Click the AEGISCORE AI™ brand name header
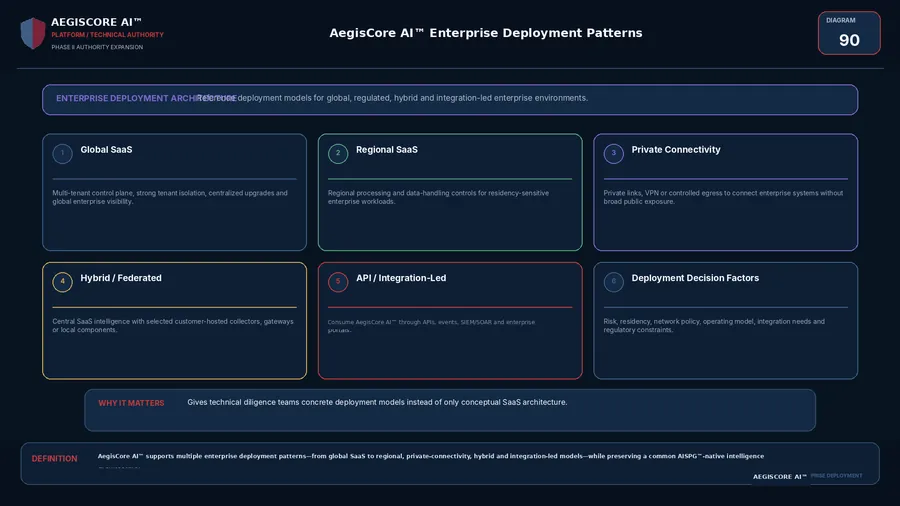Screen dimensions: 900x506 96,22
